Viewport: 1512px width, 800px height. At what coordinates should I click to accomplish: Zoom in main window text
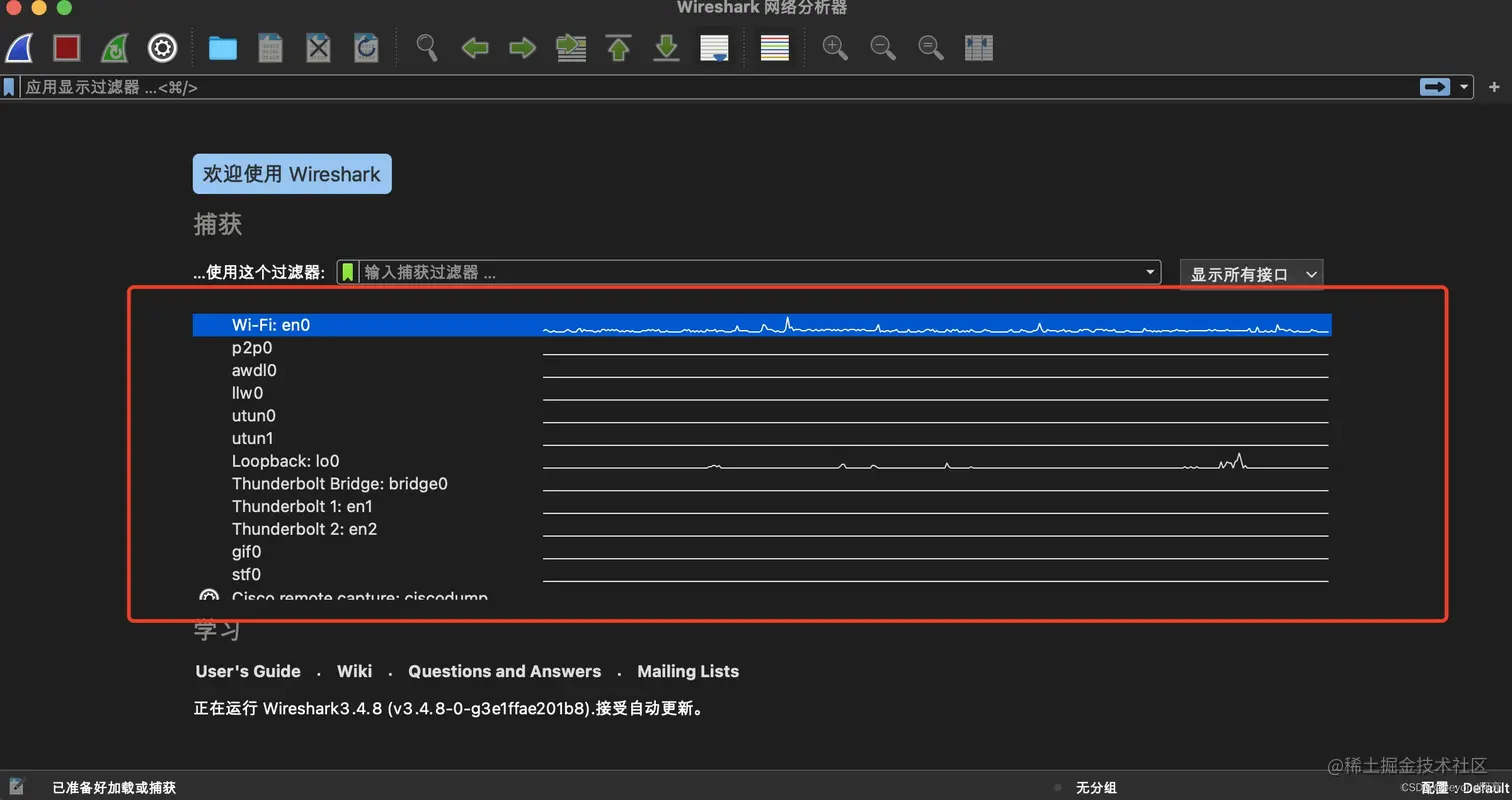coord(835,48)
